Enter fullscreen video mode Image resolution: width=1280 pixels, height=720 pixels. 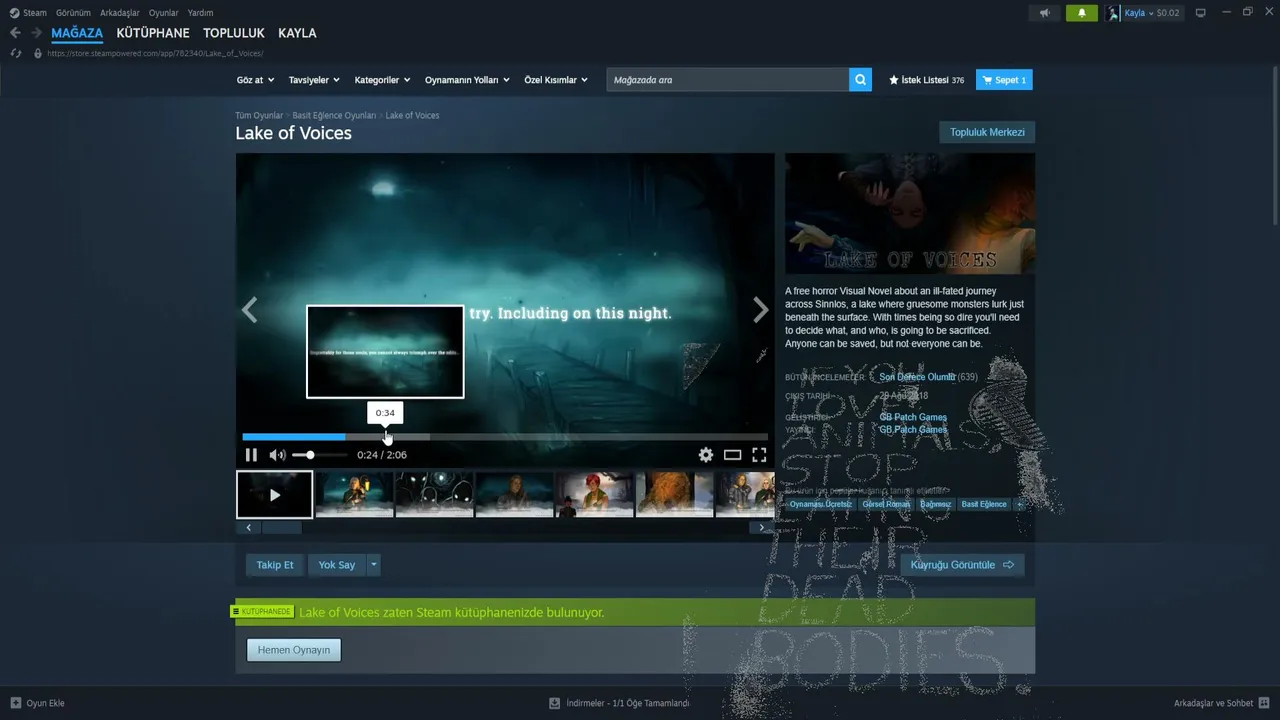759,455
